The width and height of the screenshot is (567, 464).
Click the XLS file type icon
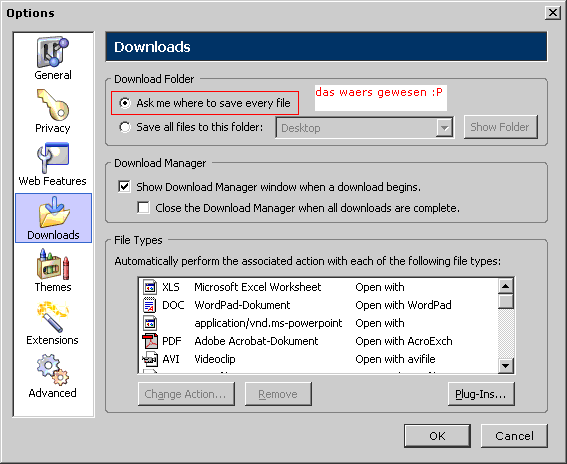(150, 287)
